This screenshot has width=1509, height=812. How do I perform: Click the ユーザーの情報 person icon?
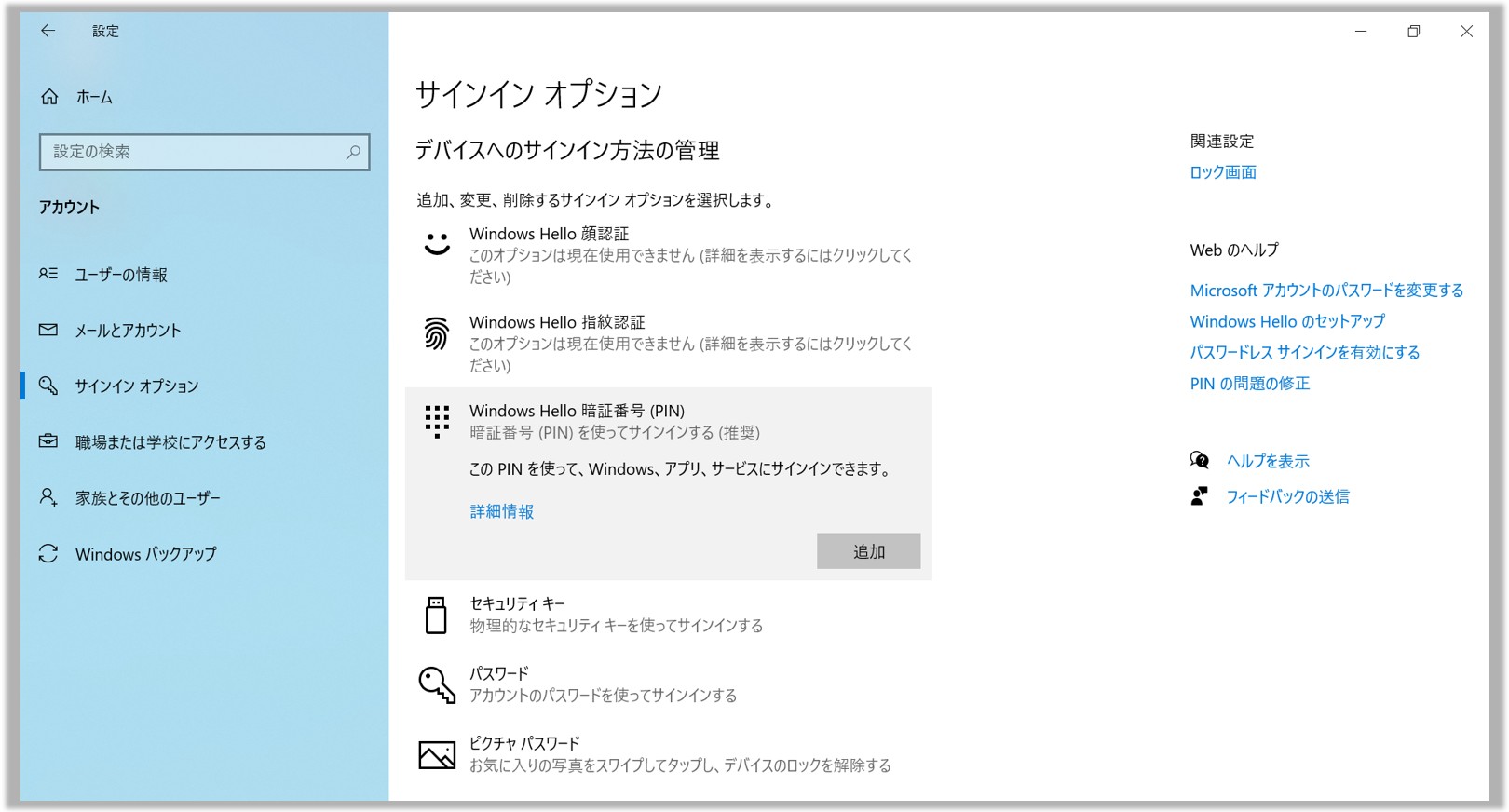coord(48,274)
